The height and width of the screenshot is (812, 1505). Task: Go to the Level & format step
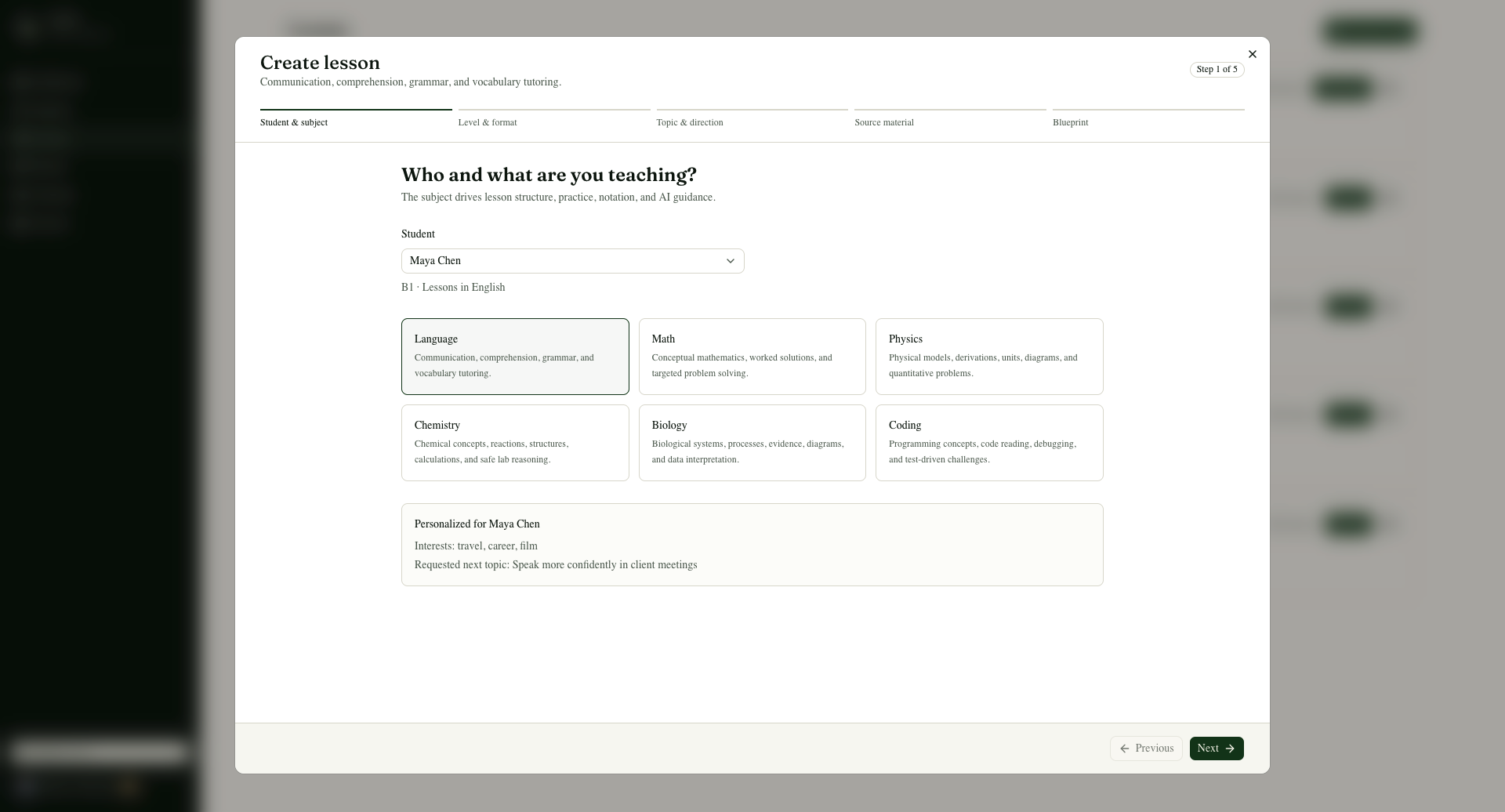[554, 119]
